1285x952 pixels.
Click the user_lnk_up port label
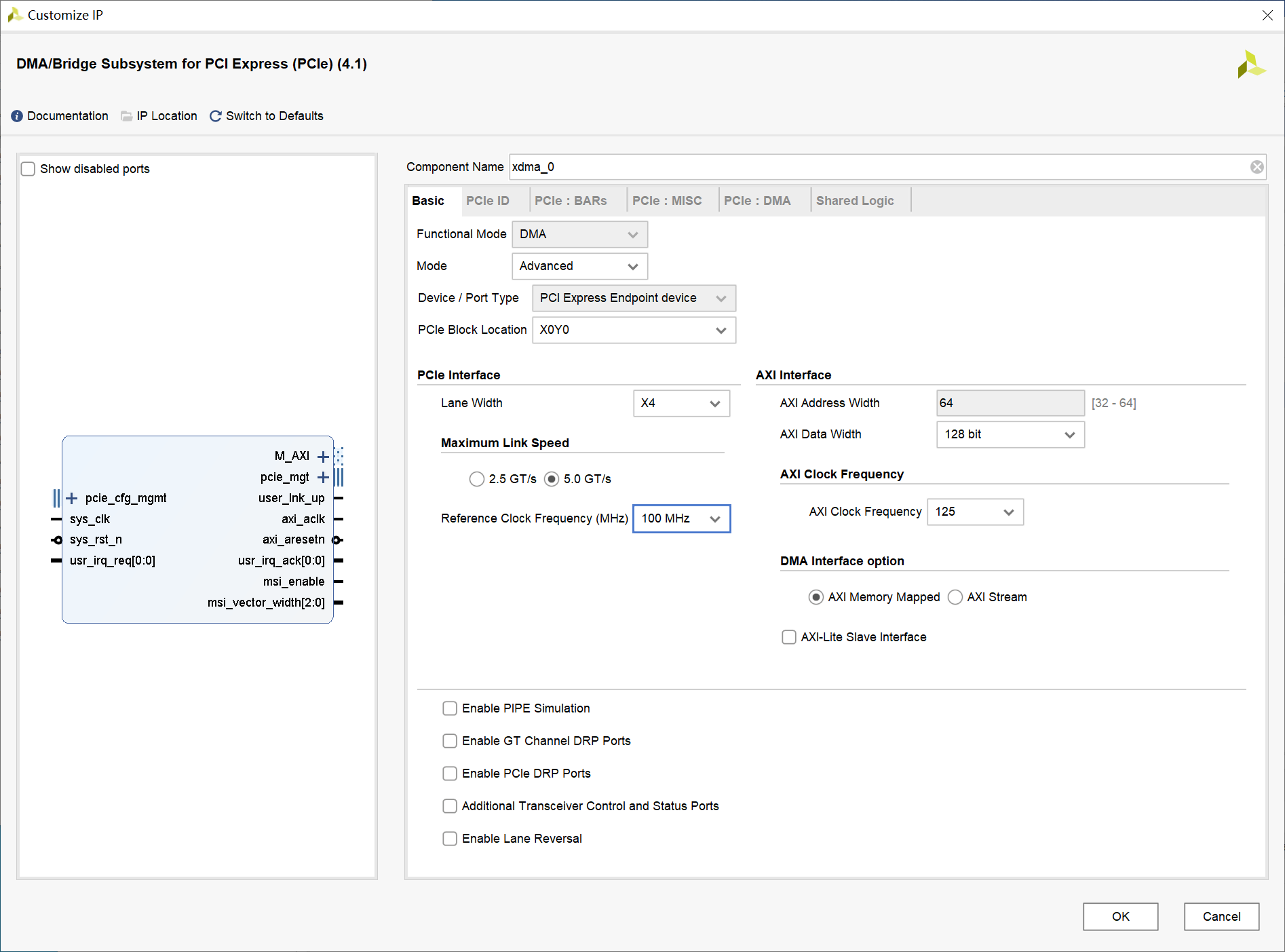pyautogui.click(x=292, y=499)
